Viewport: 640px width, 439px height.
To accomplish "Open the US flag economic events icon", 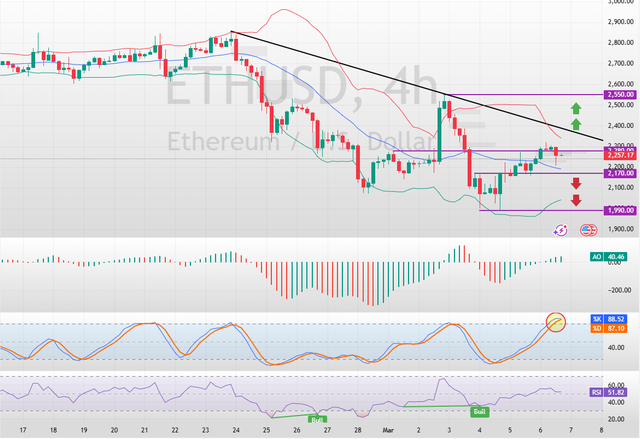I will tap(589, 230).
